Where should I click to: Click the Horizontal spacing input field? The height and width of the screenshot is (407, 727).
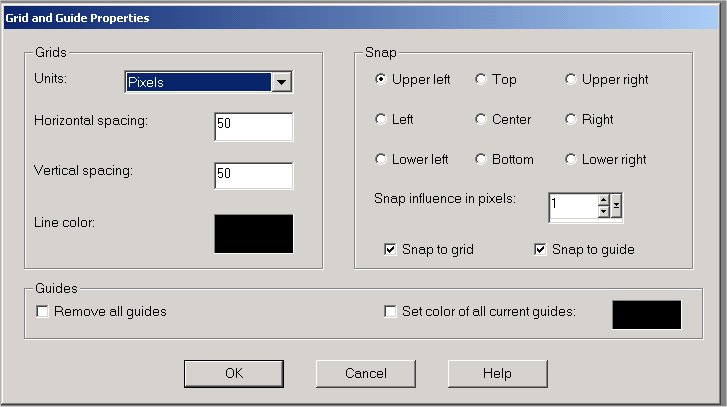point(253,127)
